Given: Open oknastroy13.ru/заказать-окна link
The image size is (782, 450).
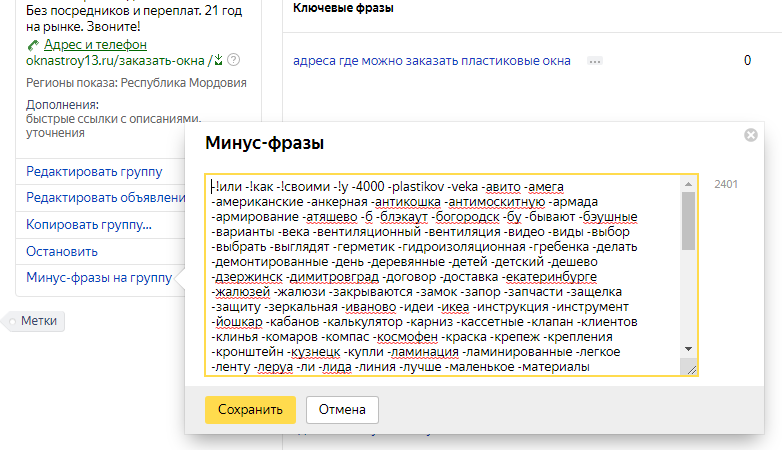Looking at the screenshot, I should point(115,61).
